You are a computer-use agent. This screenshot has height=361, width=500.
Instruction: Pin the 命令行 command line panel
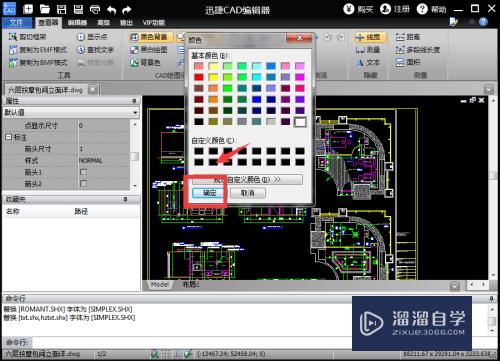click(491, 298)
